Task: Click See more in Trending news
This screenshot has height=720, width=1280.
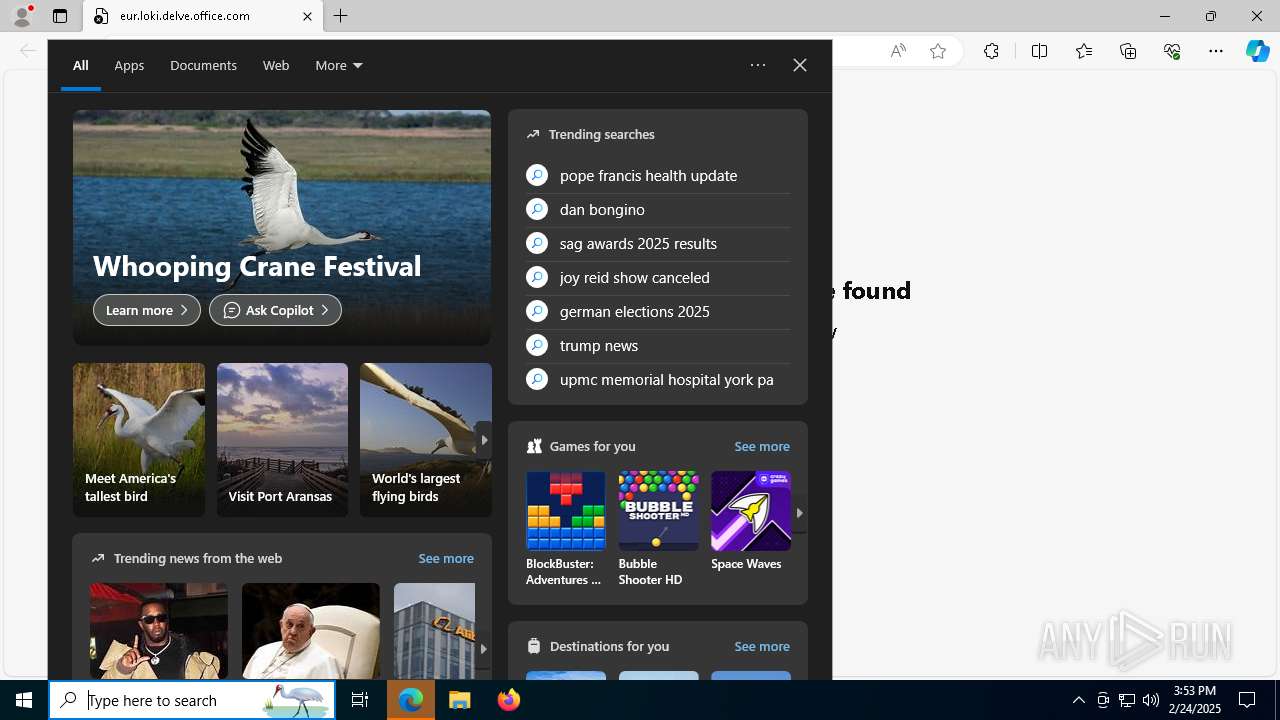Action: (446, 558)
